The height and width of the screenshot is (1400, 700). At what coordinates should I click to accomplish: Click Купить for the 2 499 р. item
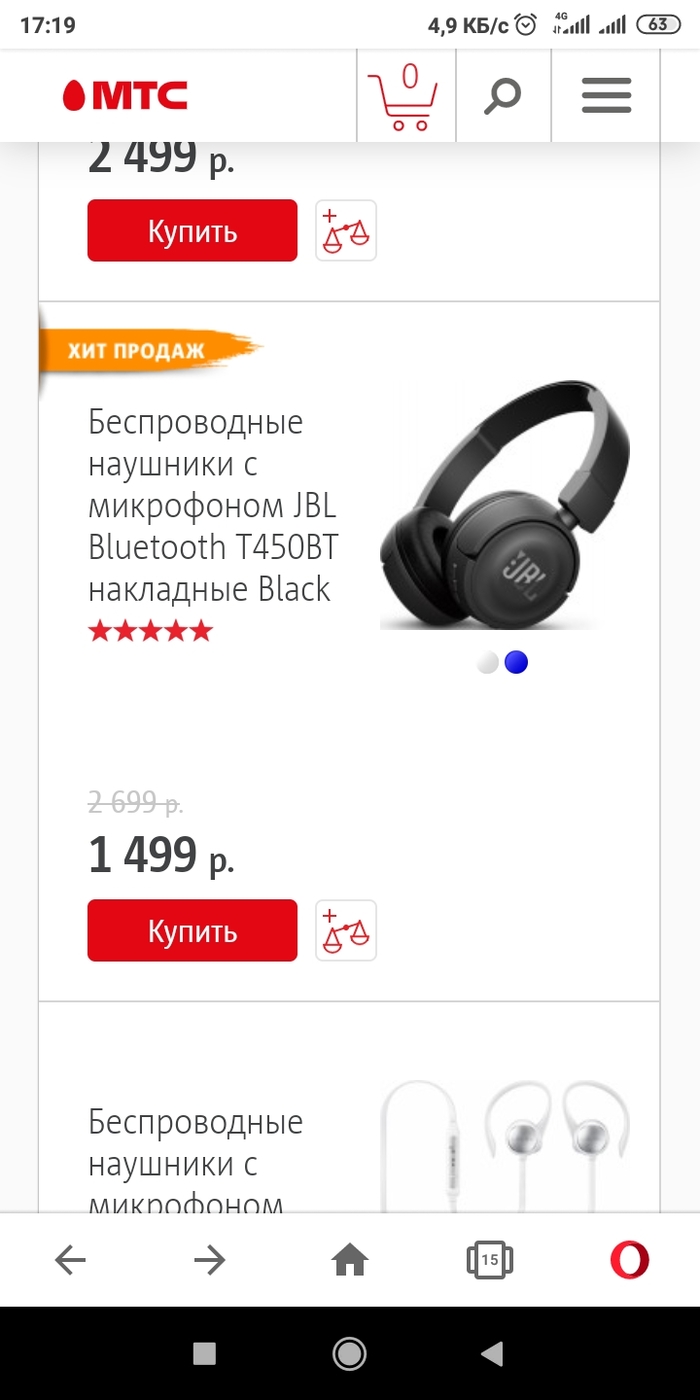coord(192,231)
